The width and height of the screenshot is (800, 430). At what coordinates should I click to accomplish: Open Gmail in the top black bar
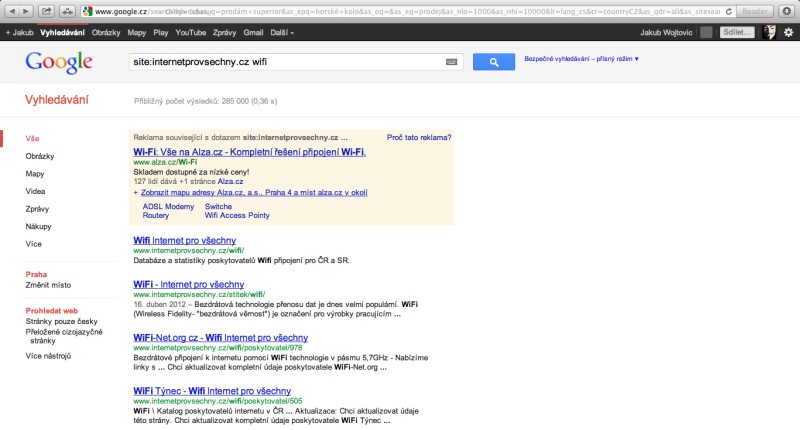[x=253, y=32]
